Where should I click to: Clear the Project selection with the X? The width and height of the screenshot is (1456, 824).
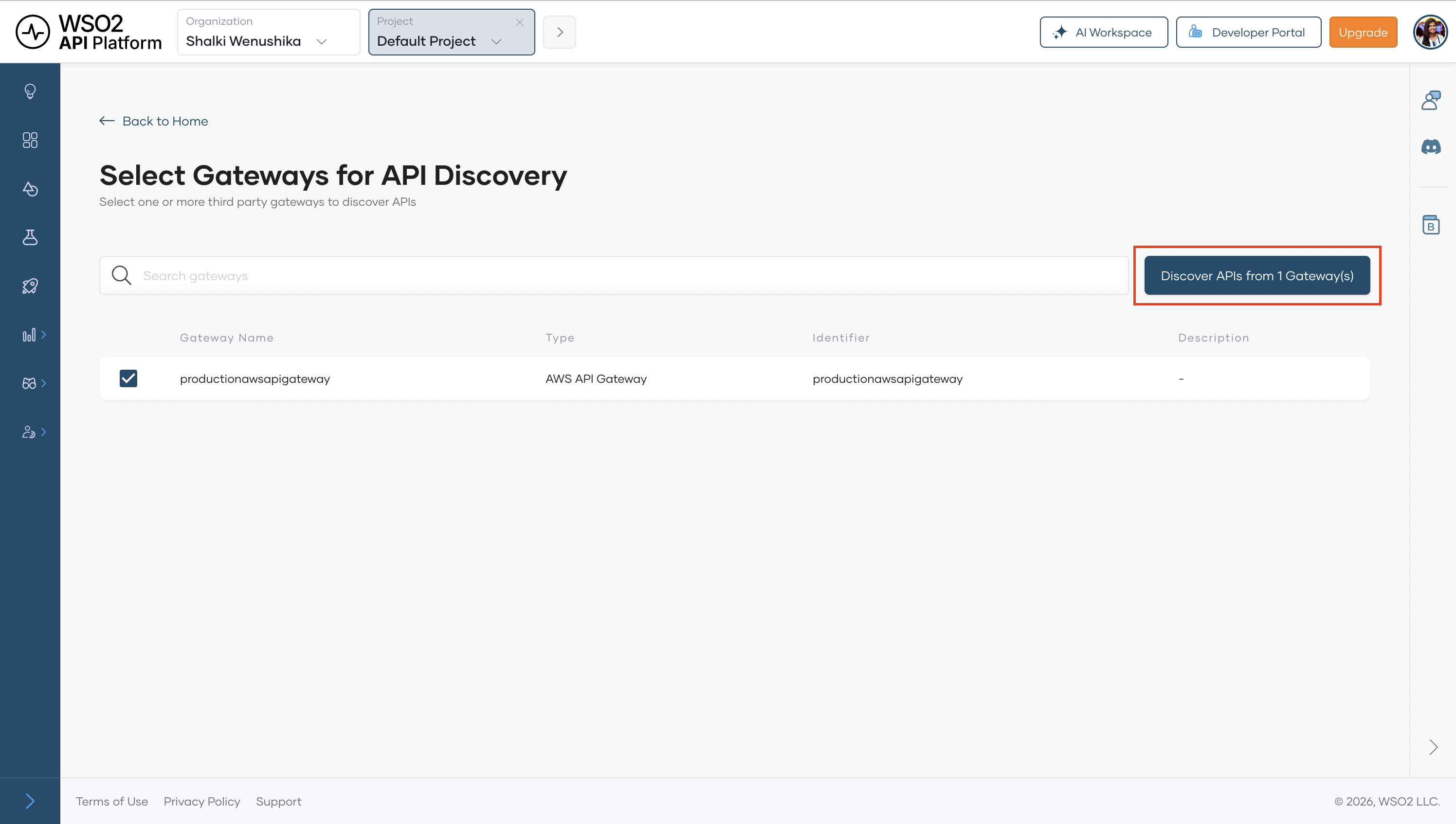pyautogui.click(x=520, y=22)
